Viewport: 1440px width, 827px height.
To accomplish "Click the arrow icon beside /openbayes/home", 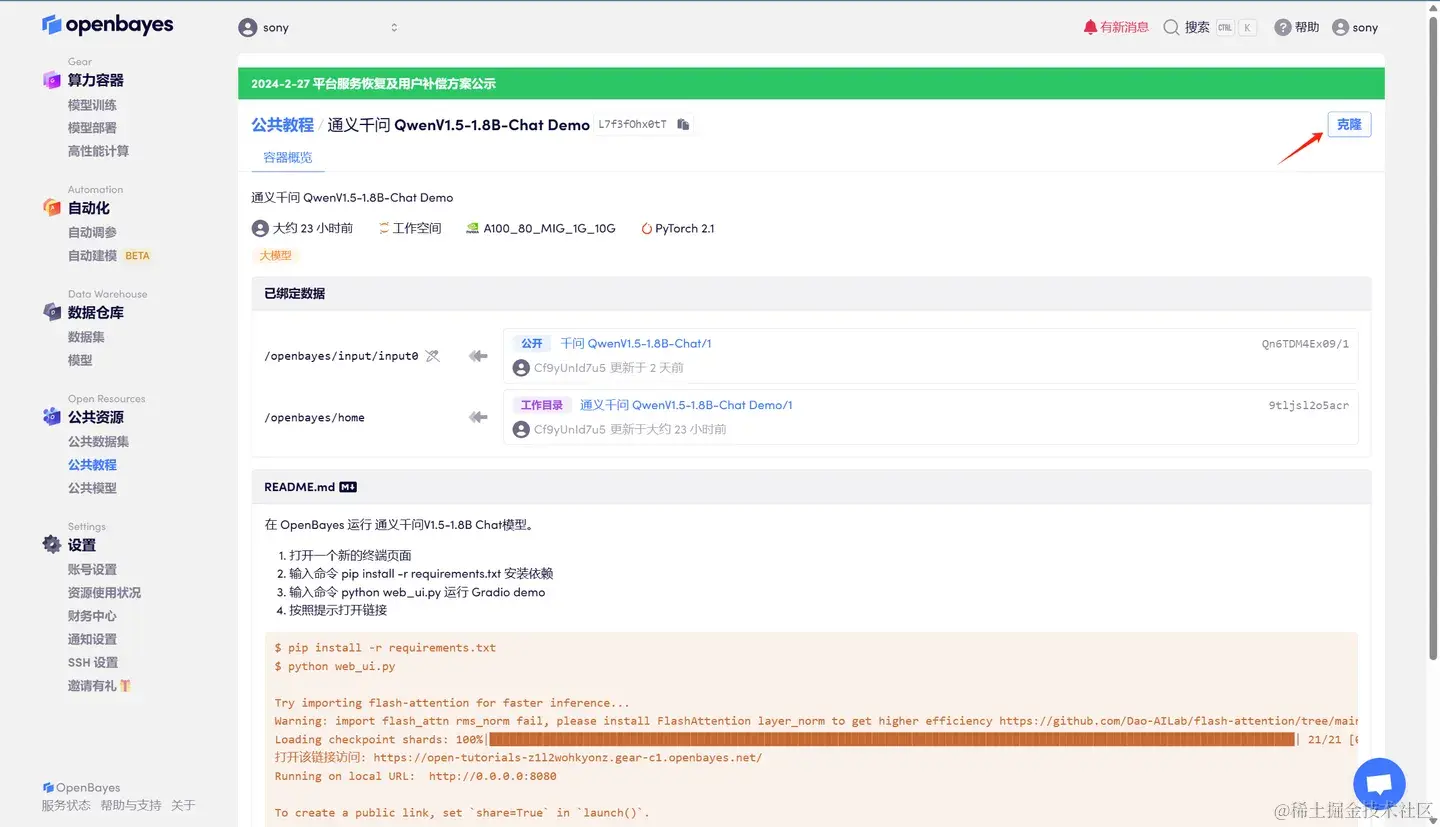I will pos(478,417).
